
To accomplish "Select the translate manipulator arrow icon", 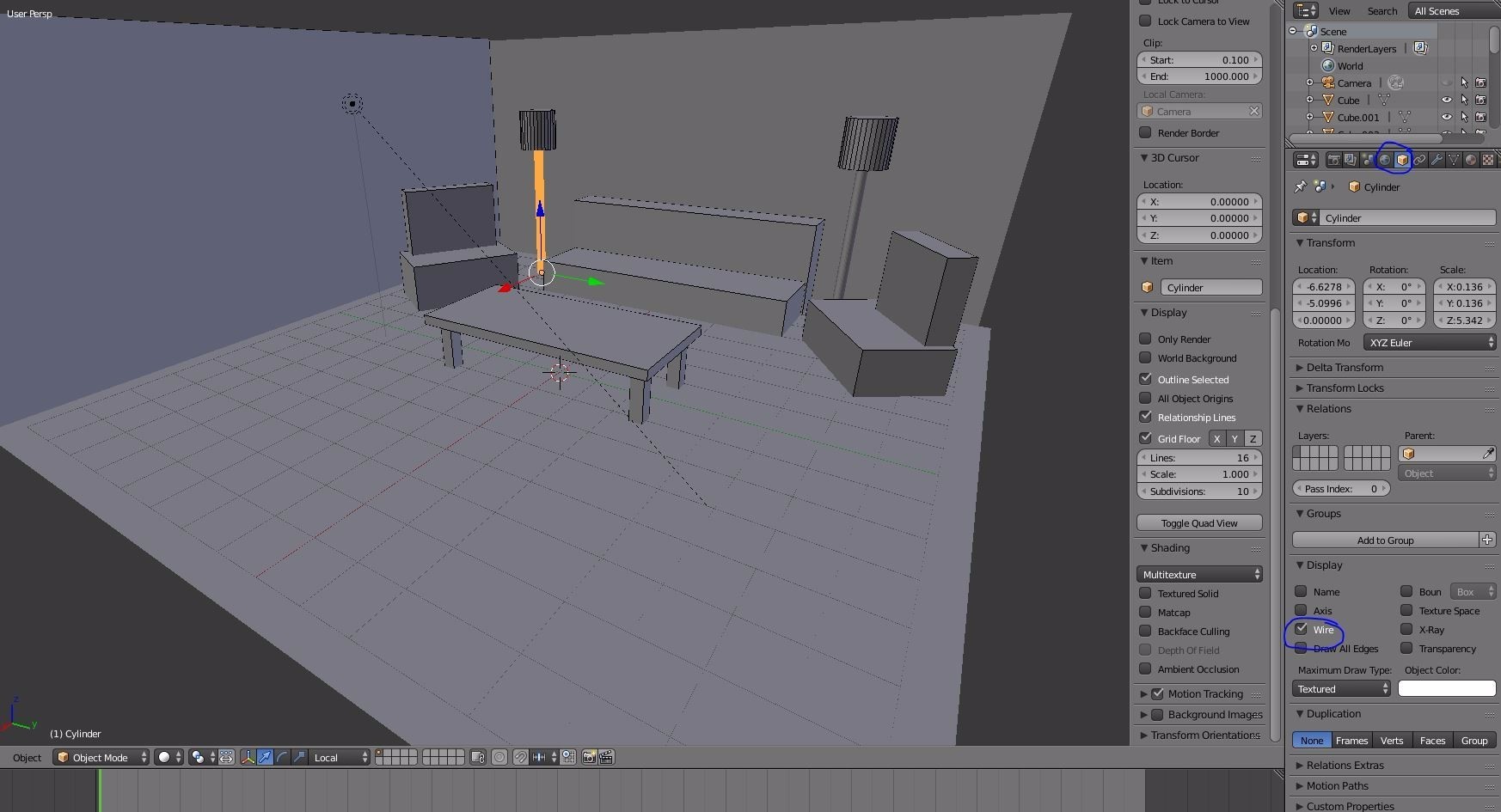I will click(265, 757).
